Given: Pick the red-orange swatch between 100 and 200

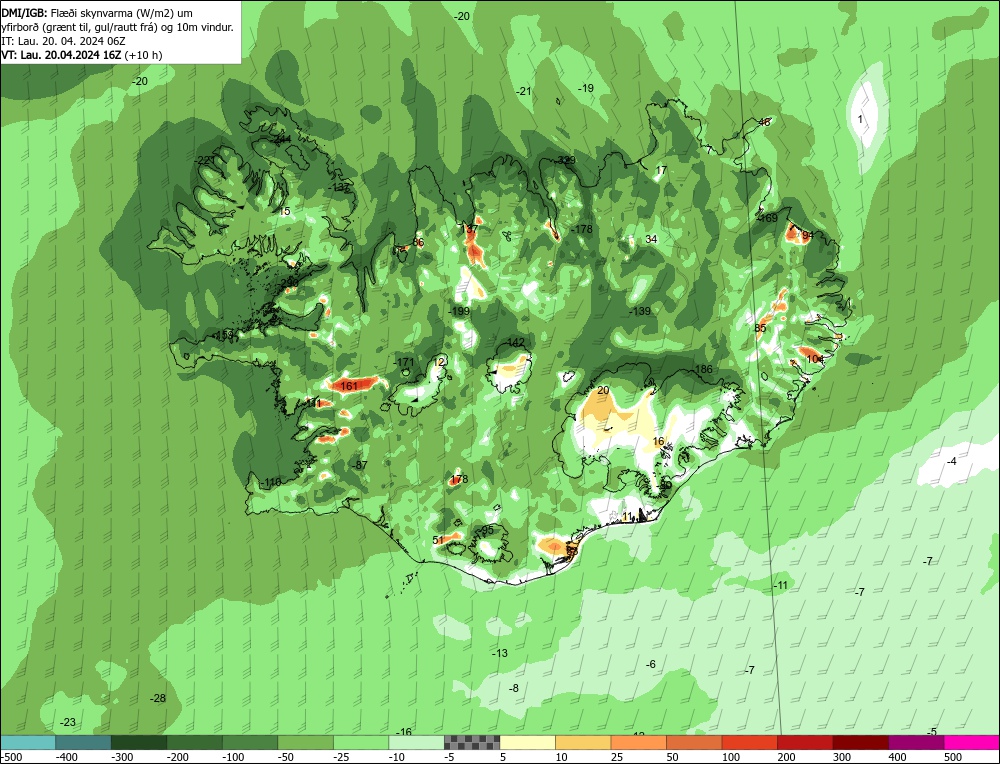Looking at the screenshot, I should coord(749,742).
